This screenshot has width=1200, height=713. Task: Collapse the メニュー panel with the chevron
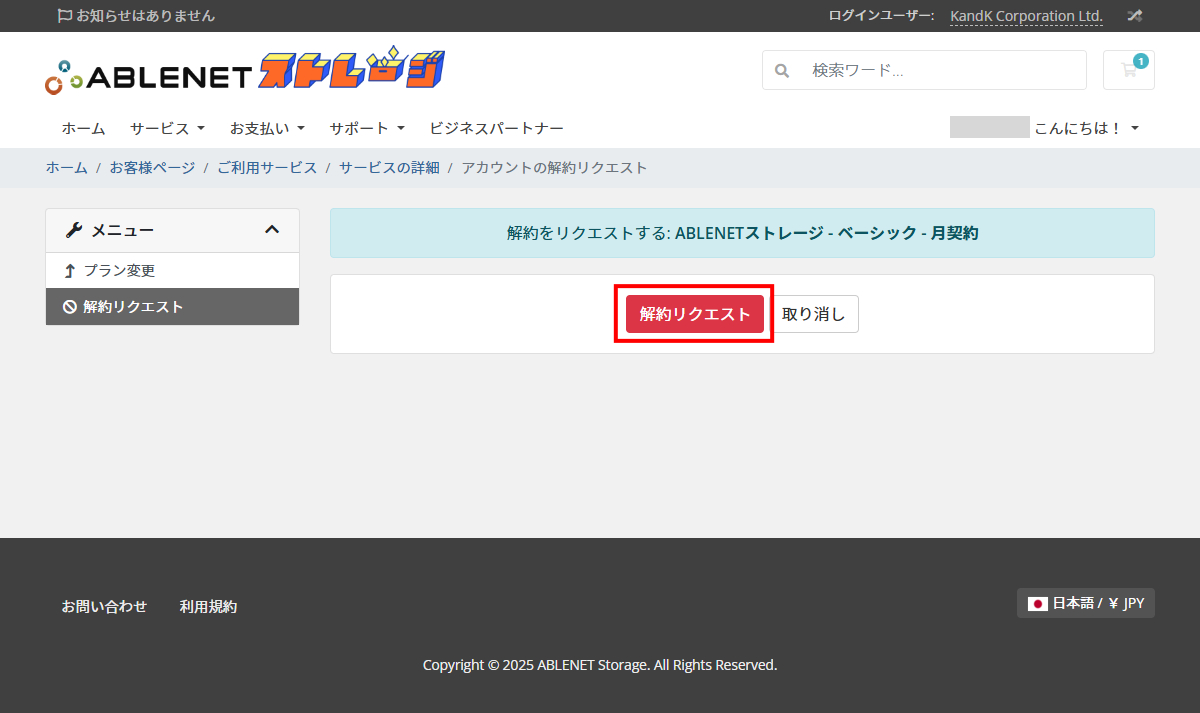click(x=272, y=229)
